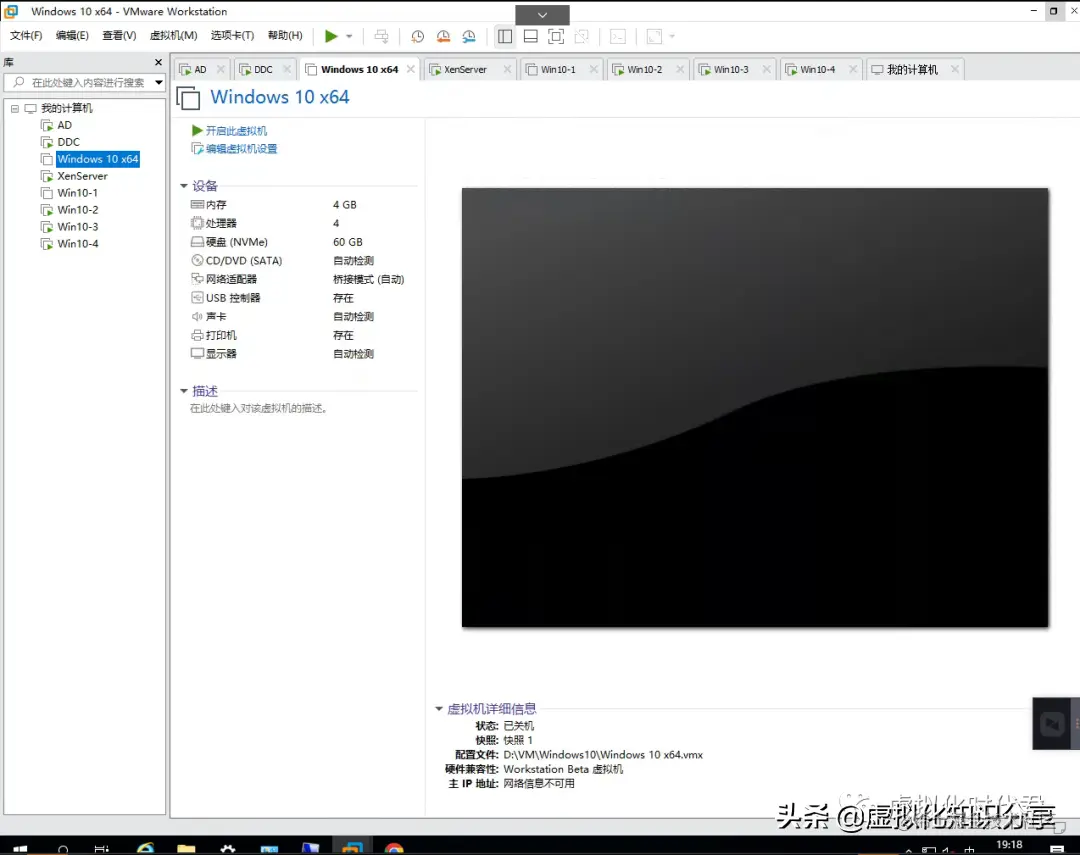Toggle the thumbnail bar icon
The image size is (1080, 855).
pos(531,36)
